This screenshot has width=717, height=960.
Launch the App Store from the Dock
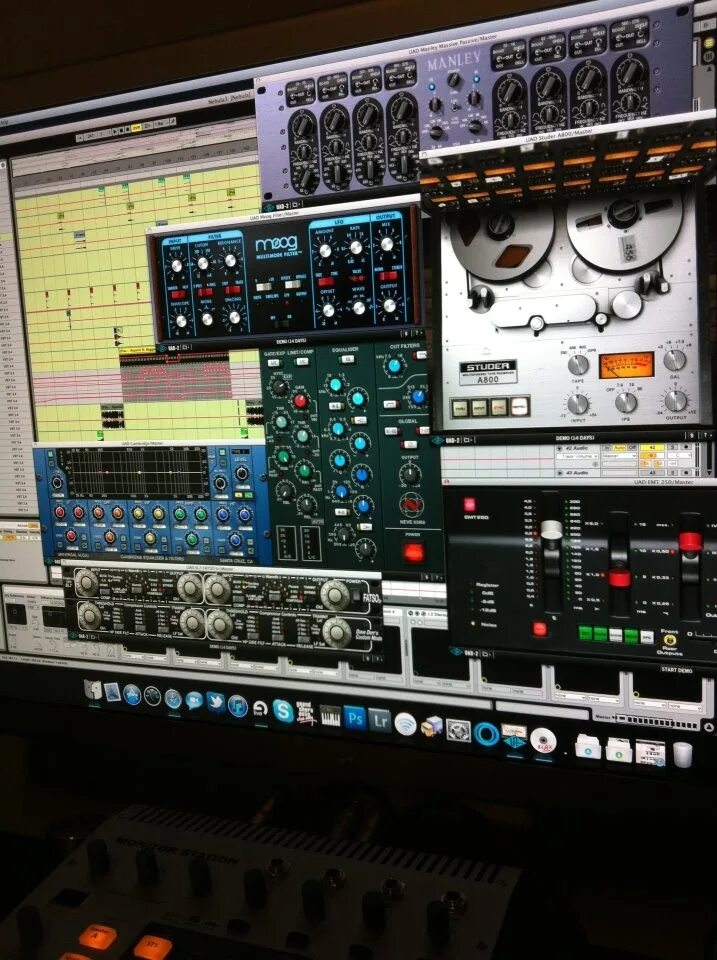coord(132,694)
